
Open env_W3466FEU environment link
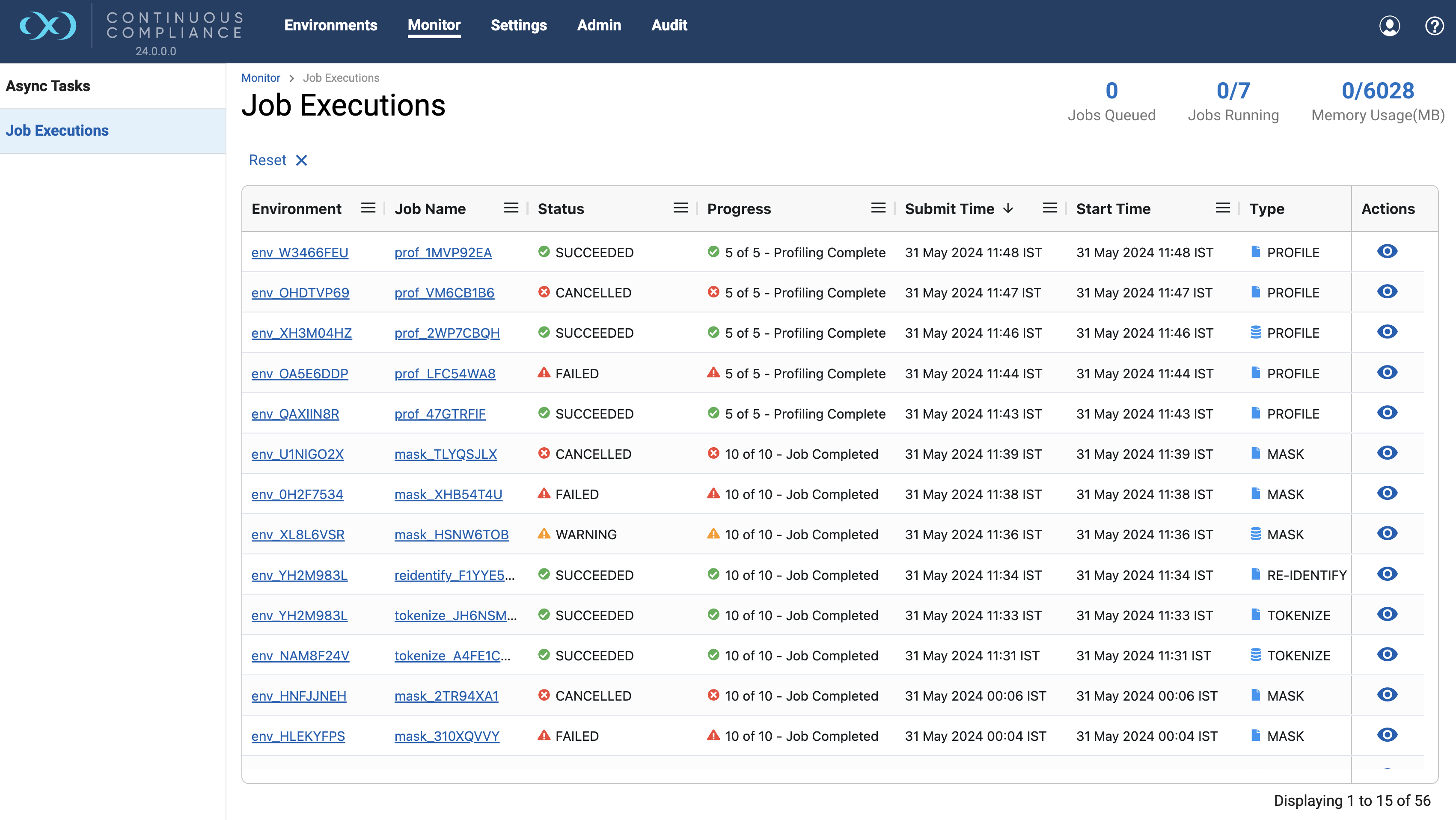pyautogui.click(x=300, y=253)
